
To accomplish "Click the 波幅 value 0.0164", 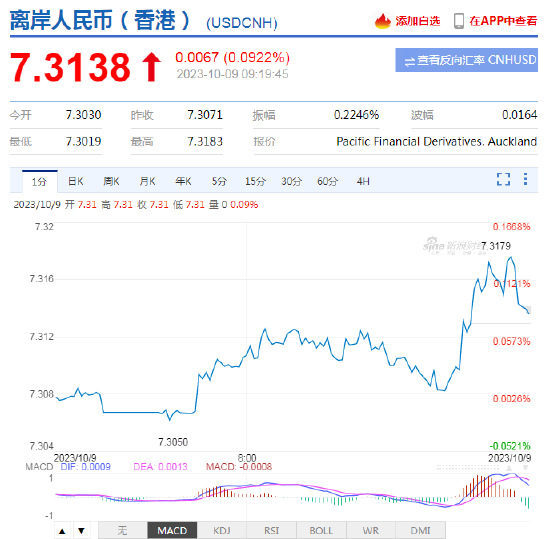I will point(519,115).
